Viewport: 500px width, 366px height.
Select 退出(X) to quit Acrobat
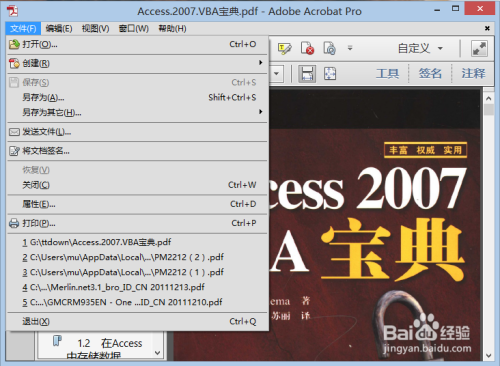click(137, 321)
